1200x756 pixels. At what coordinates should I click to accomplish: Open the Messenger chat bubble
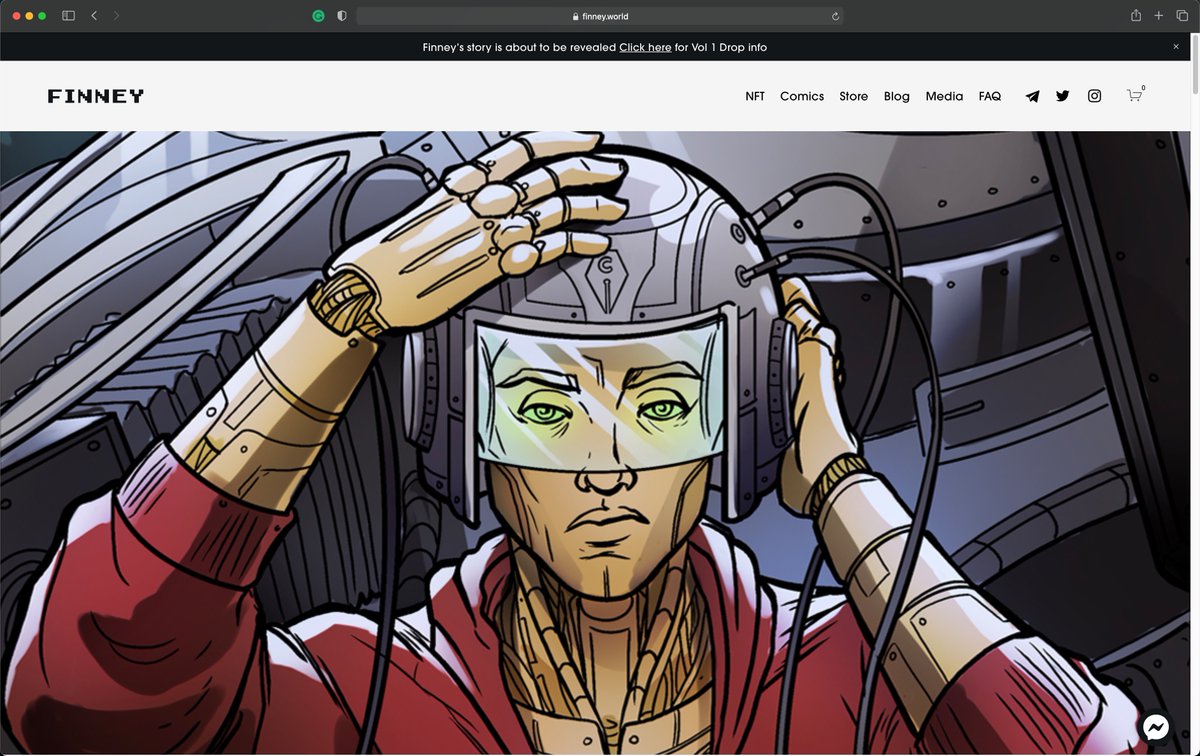point(1157,726)
